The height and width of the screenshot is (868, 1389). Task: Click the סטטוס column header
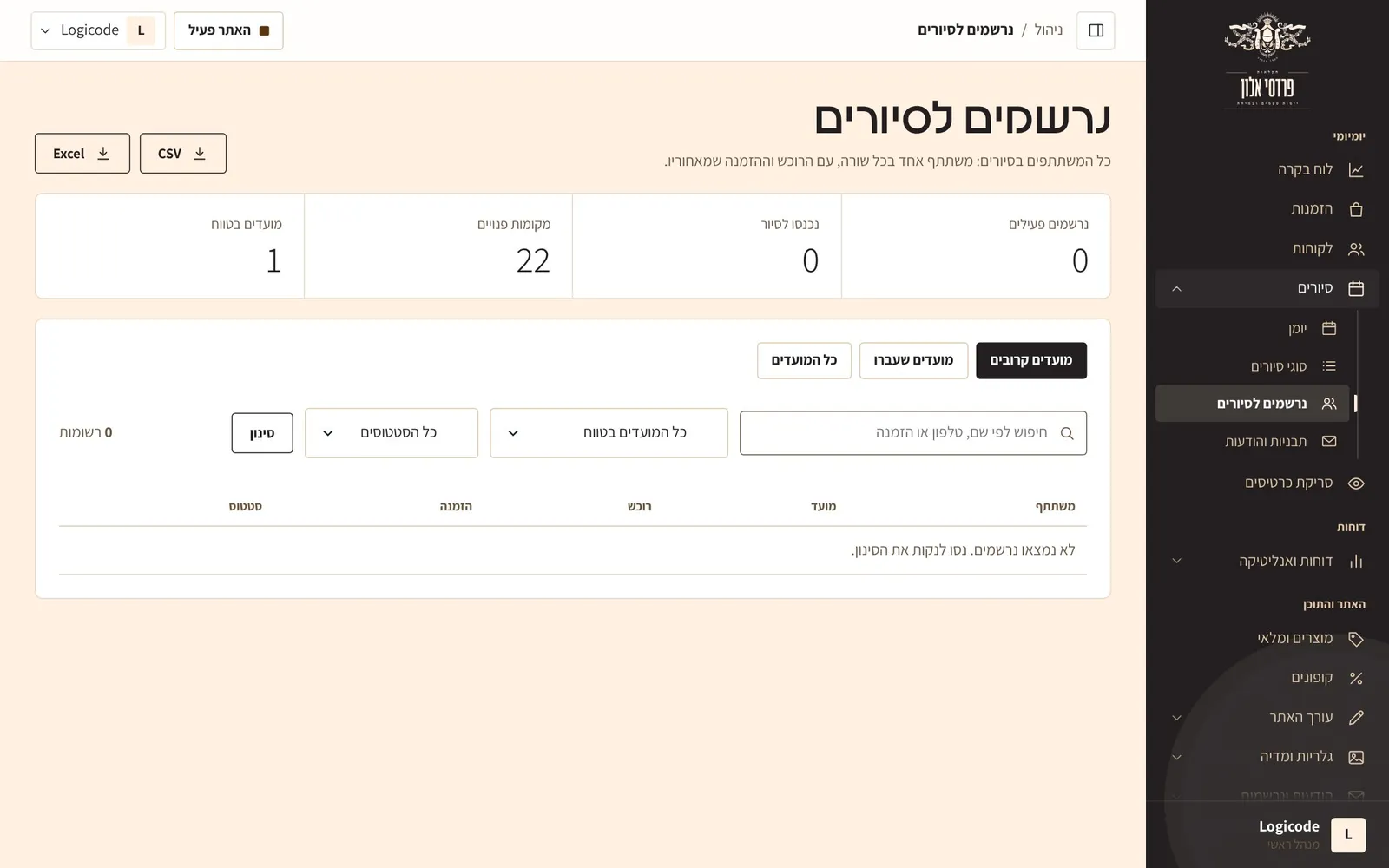point(246,506)
